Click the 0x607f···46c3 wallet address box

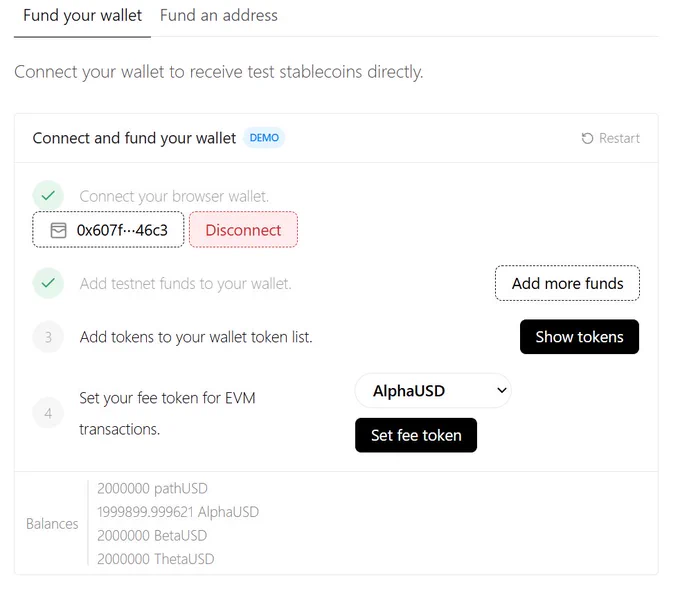pyautogui.click(x=108, y=230)
